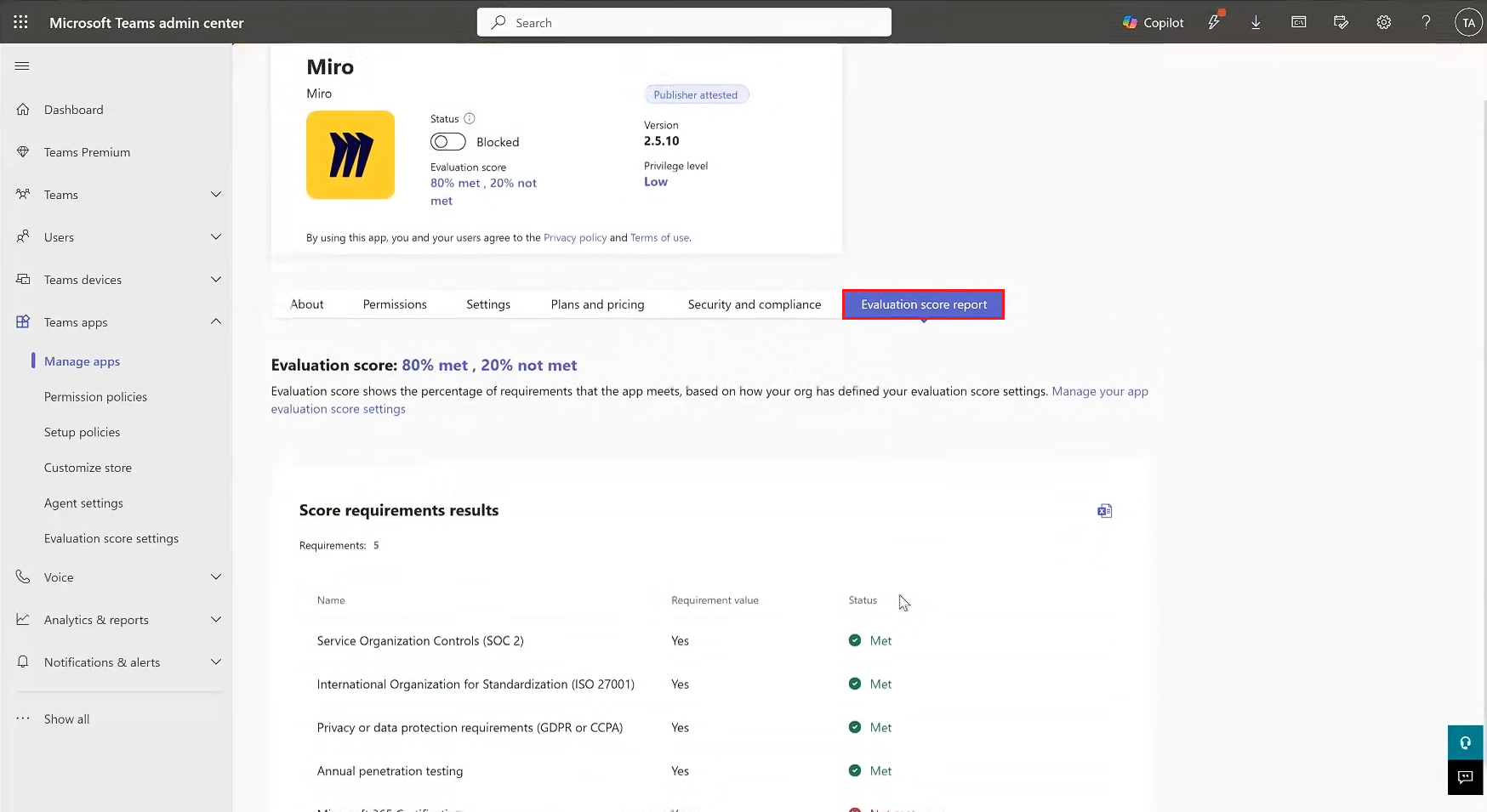This screenshot has width=1487, height=812.
Task: Switch to Security and compliance tab
Action: pos(755,304)
